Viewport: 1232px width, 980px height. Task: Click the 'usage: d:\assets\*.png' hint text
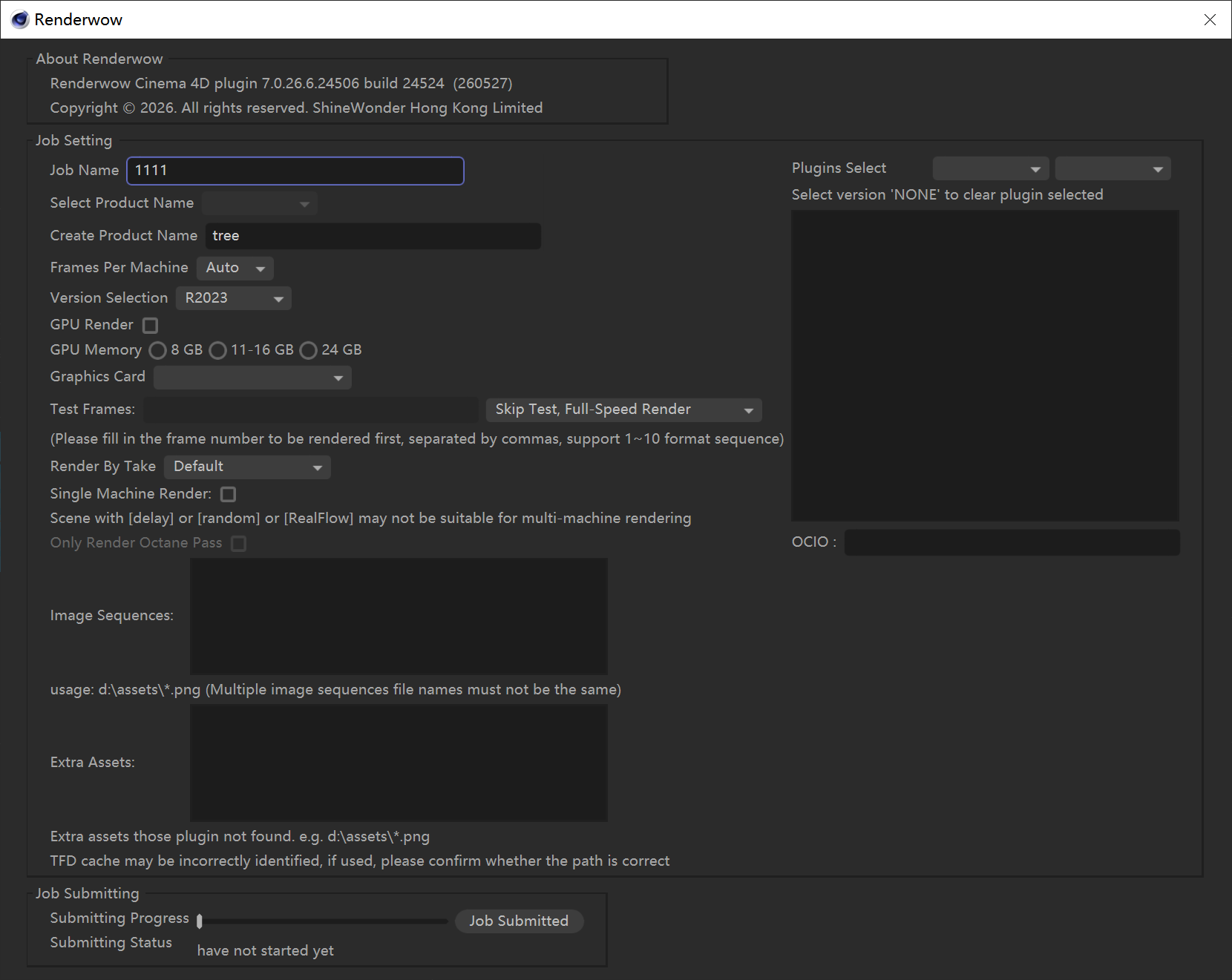pos(335,690)
